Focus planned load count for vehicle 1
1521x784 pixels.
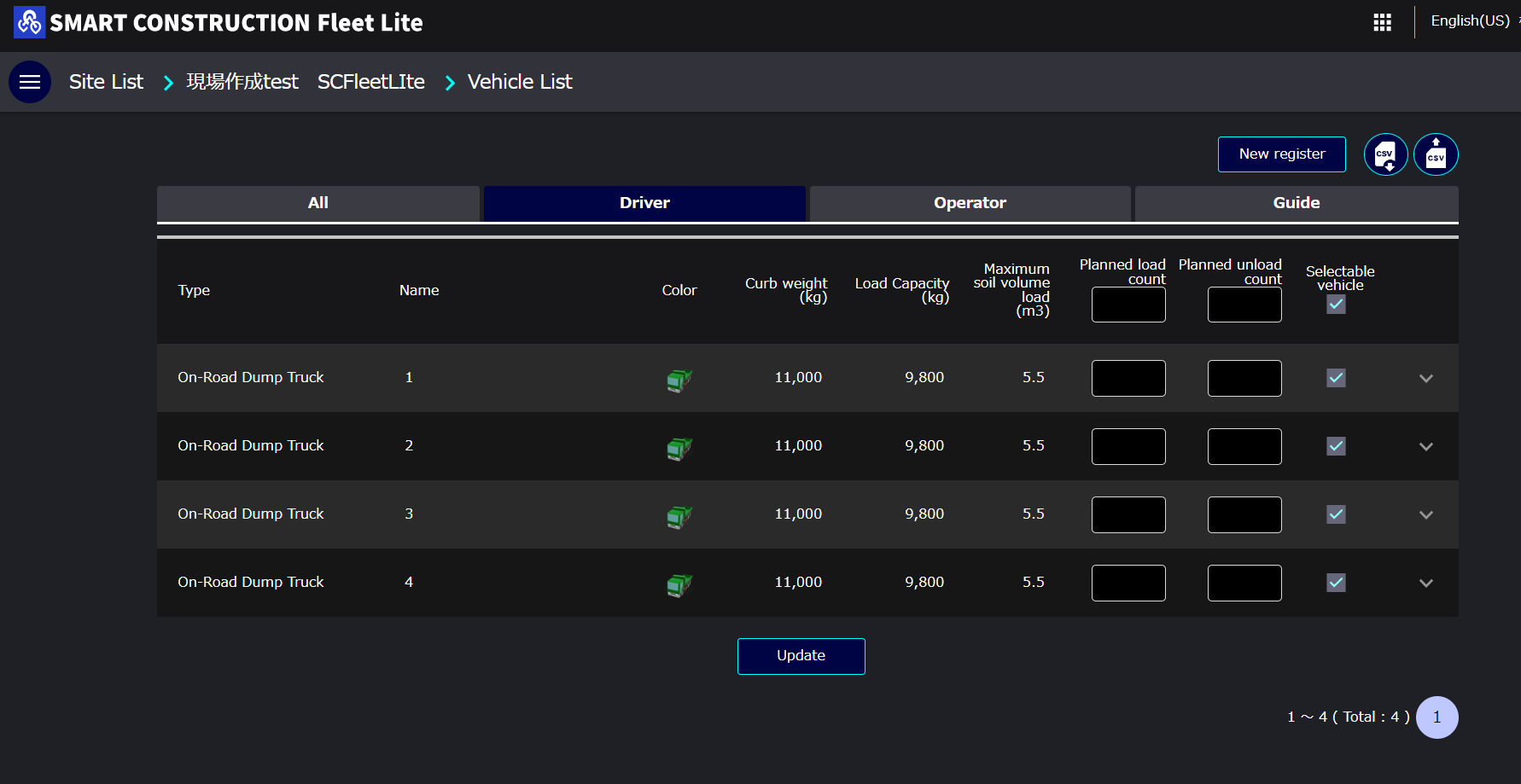tap(1128, 378)
